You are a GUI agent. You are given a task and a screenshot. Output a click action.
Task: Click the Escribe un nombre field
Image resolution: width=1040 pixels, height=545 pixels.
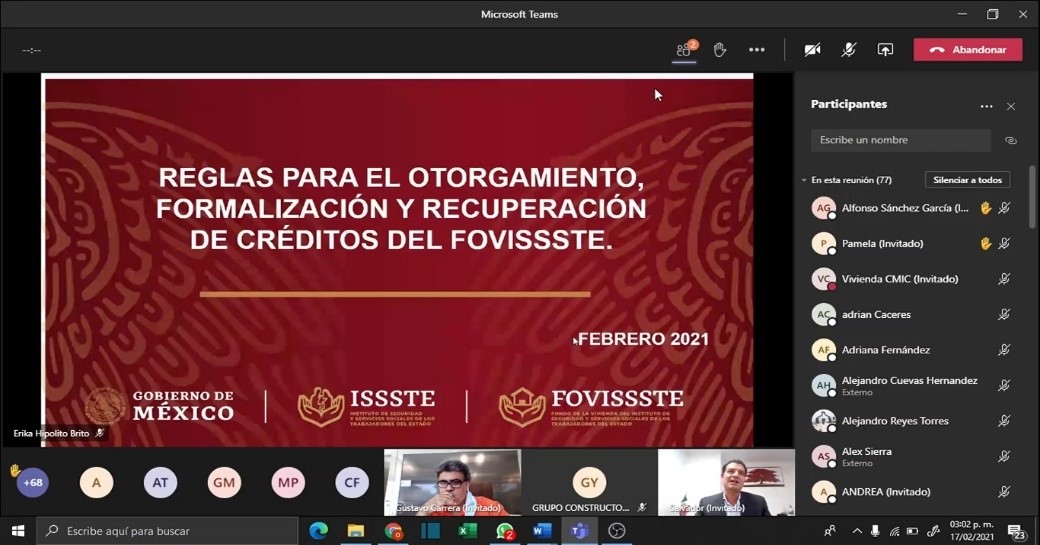point(901,140)
